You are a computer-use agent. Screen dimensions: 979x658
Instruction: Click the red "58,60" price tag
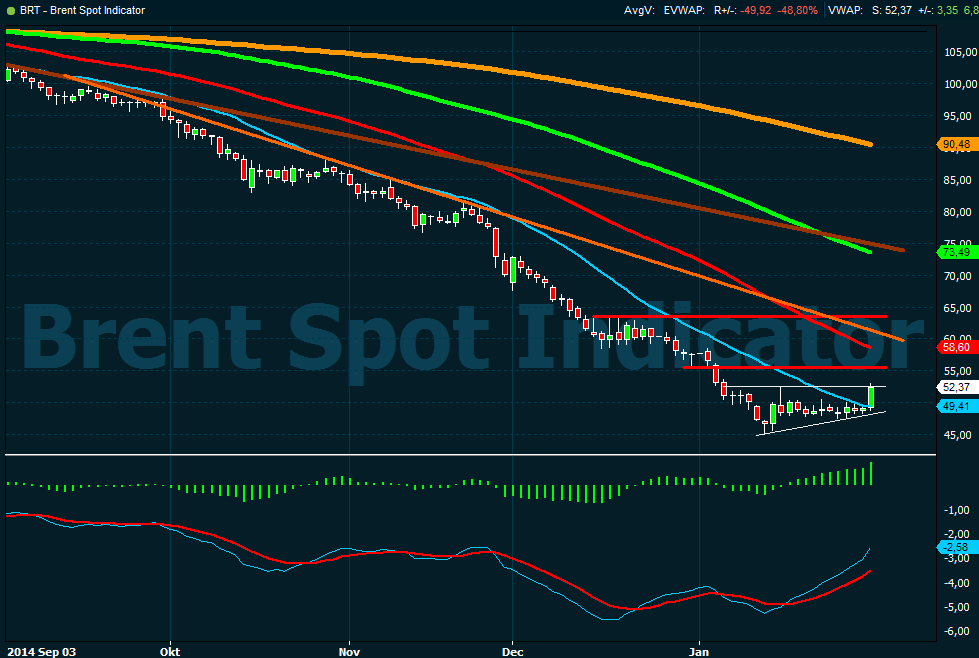[x=957, y=347]
